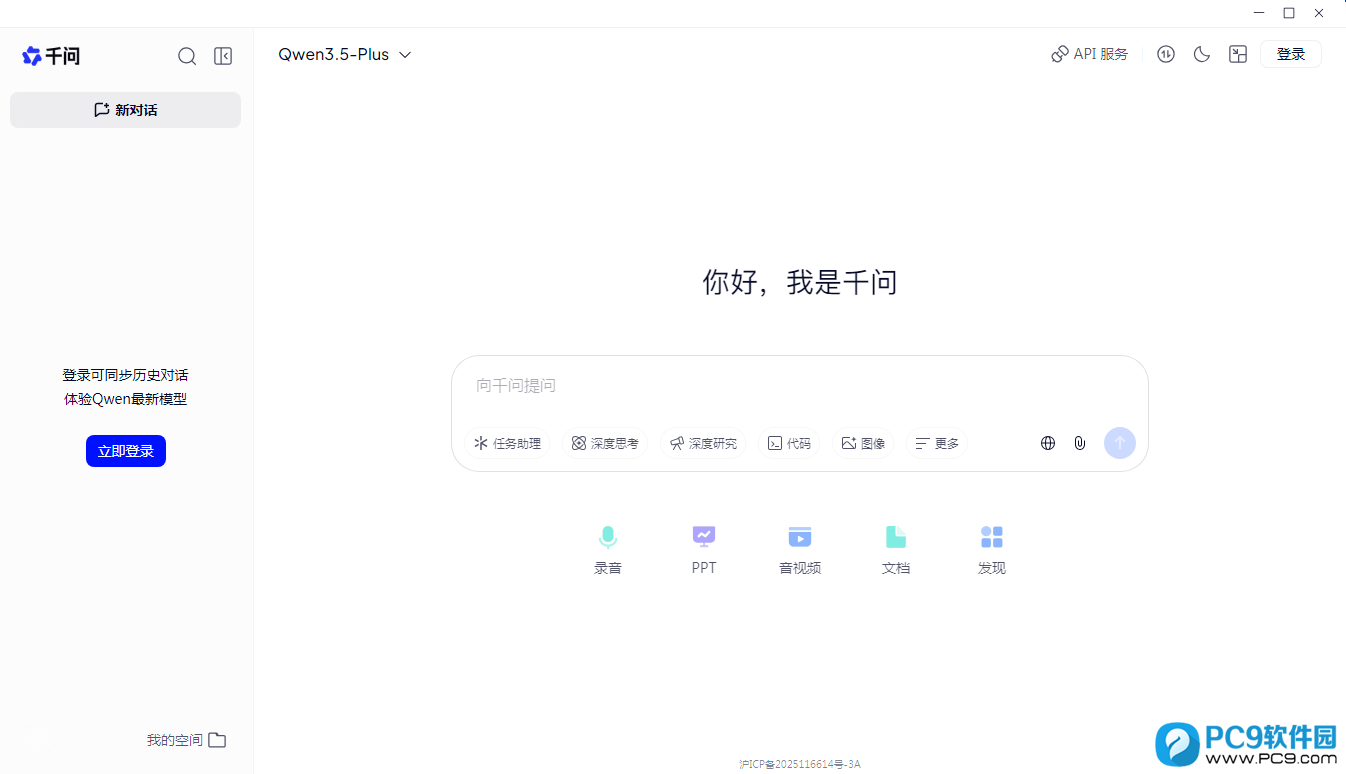Collapse the sidebar panel

[x=222, y=56]
